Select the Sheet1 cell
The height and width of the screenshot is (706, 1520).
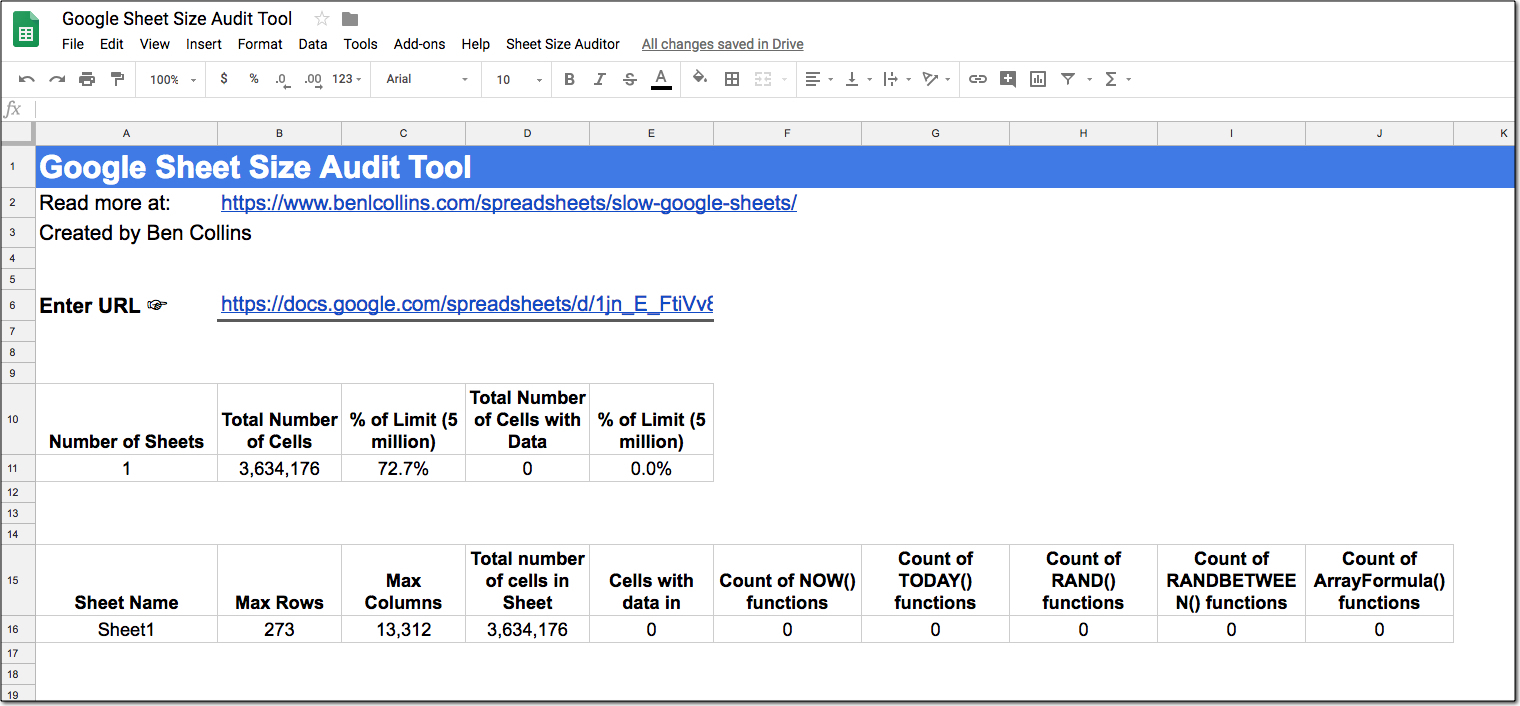[x=126, y=629]
